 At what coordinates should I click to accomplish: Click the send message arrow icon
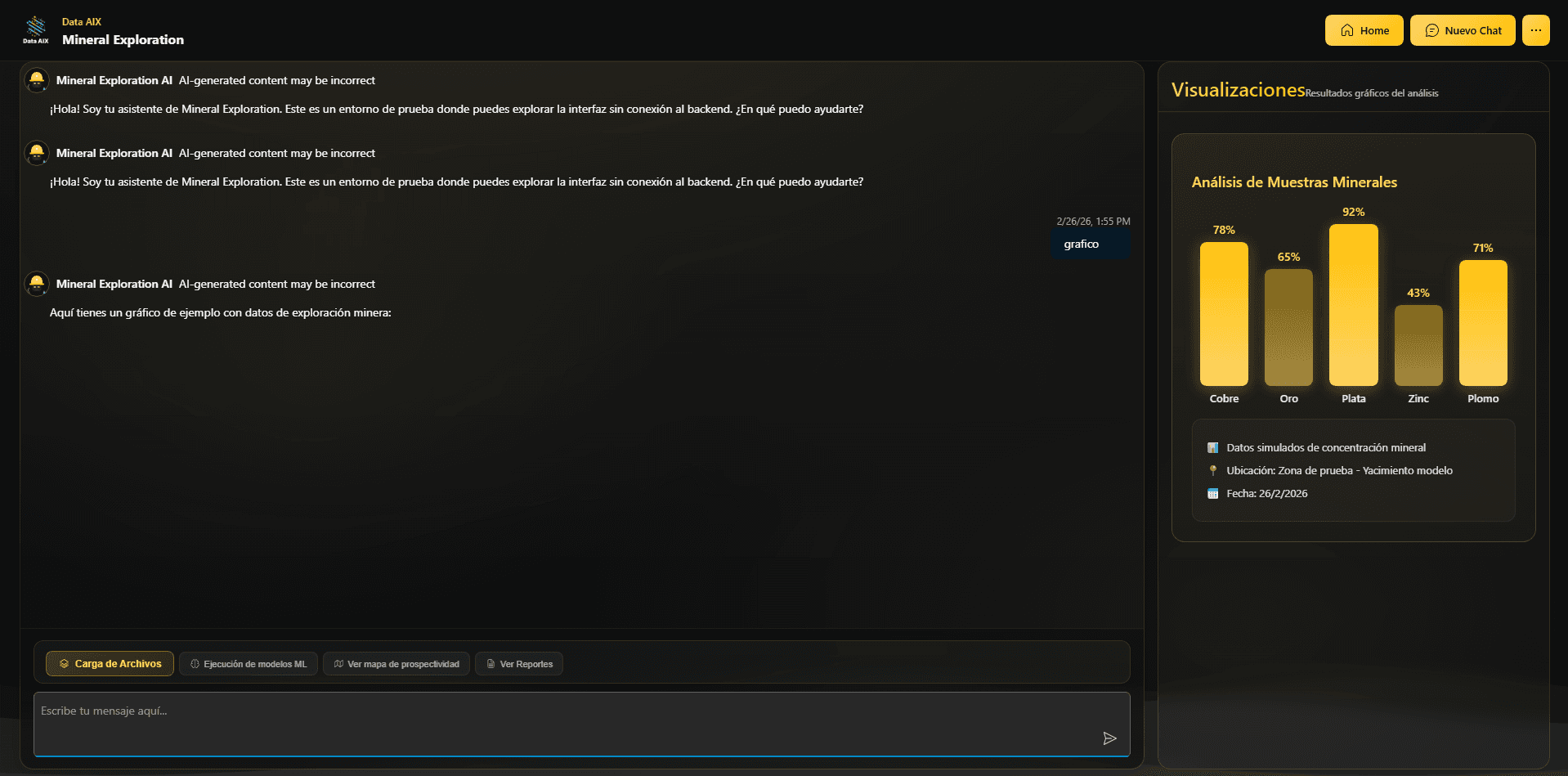pyautogui.click(x=1109, y=738)
